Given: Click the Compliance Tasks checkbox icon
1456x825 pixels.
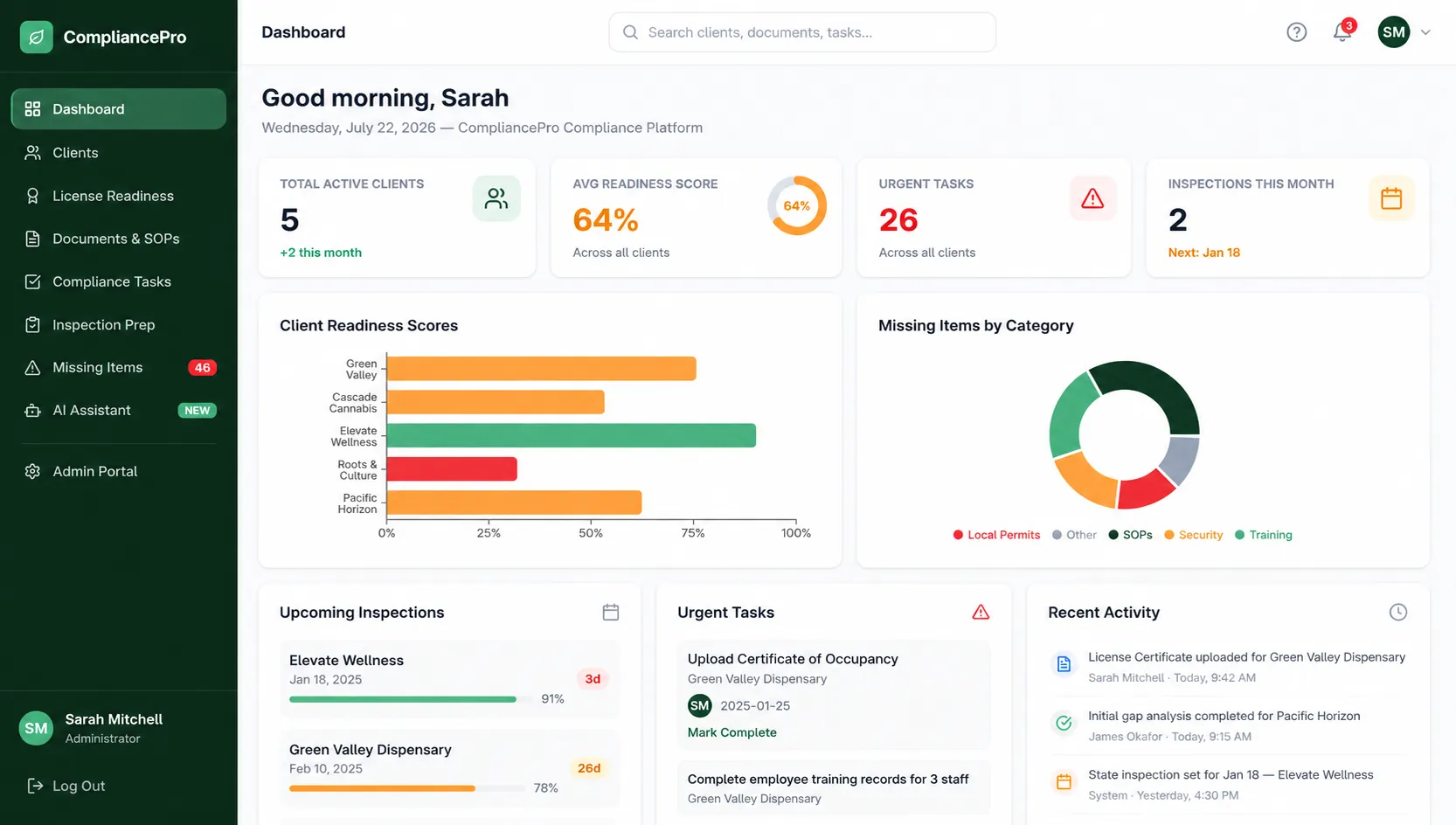Looking at the screenshot, I should point(32,281).
